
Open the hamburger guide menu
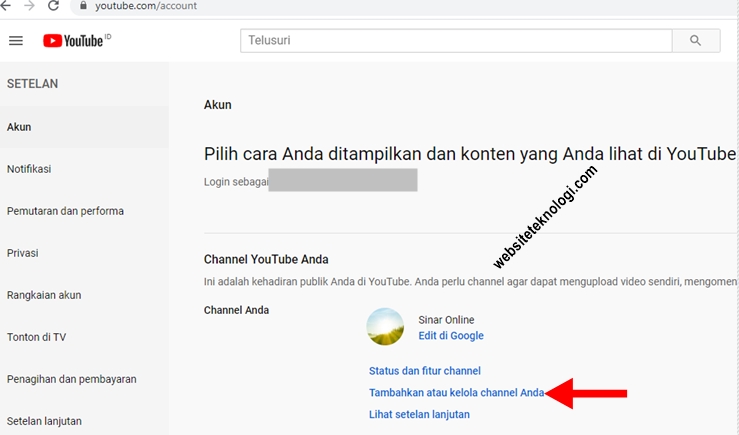(x=16, y=41)
